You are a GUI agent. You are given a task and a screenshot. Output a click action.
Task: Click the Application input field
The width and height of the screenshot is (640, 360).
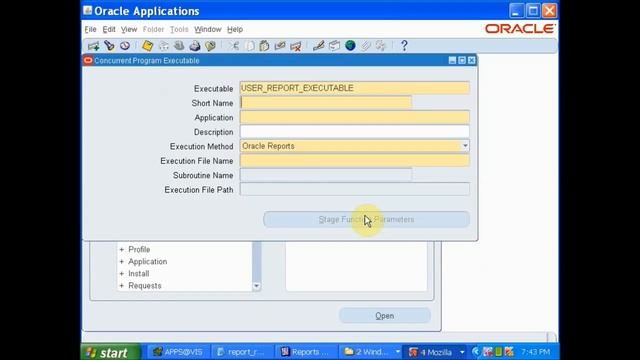click(354, 118)
